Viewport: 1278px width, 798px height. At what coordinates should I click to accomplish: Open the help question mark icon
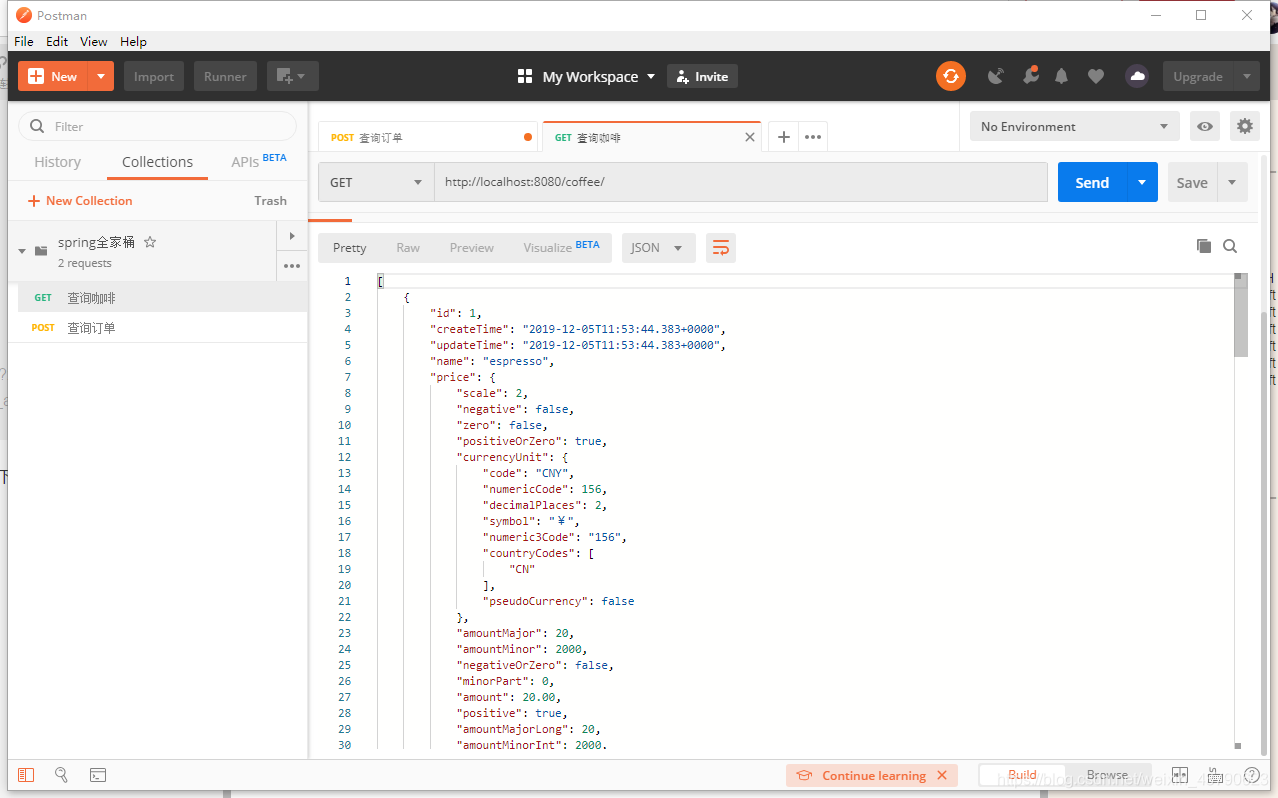tap(1251, 775)
